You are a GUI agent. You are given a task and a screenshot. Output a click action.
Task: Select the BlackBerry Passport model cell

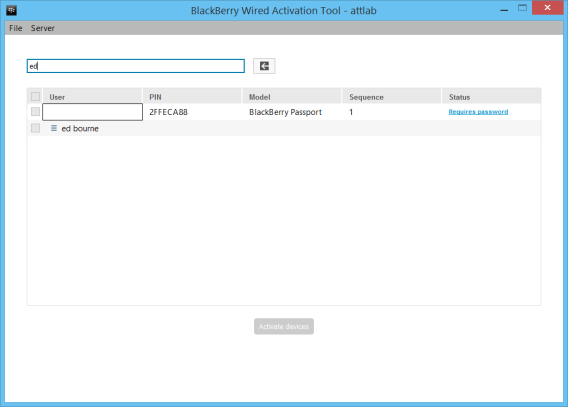coord(285,112)
